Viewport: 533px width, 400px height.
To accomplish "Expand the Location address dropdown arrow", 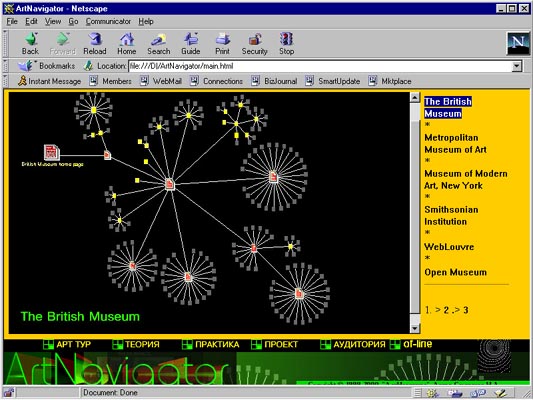I will [517, 66].
